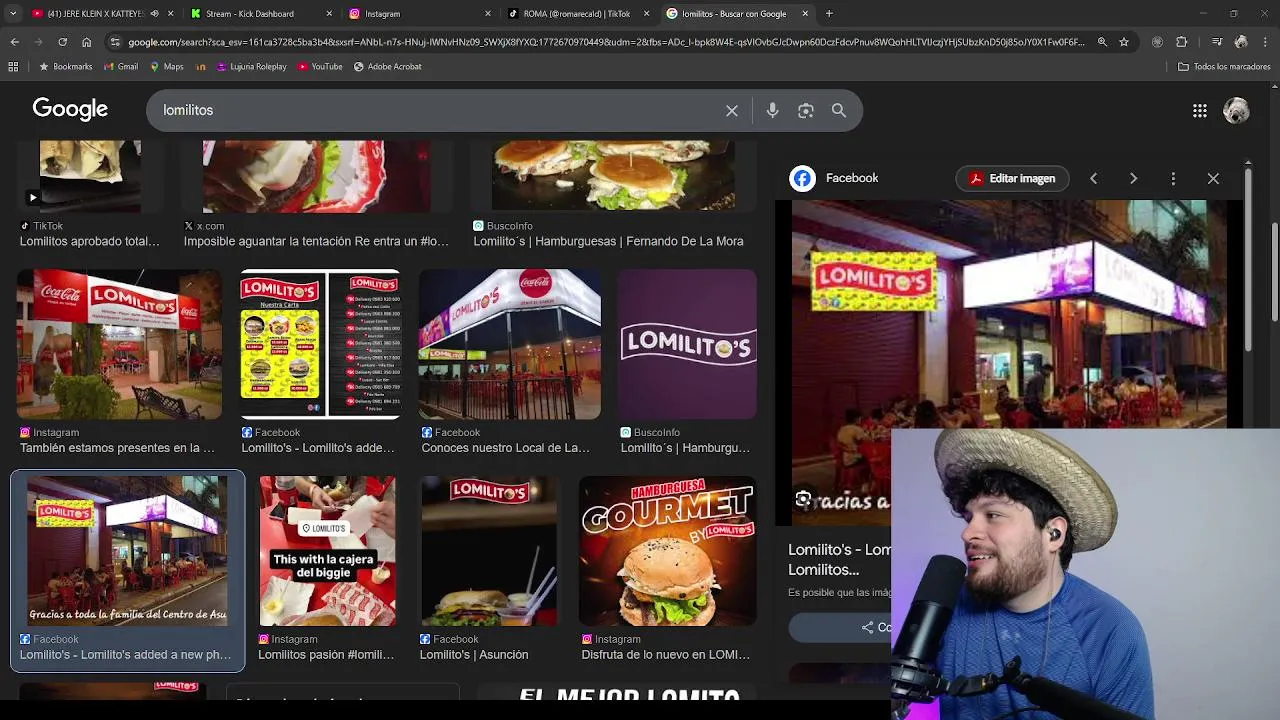Open Imposible aguantar la tentación x.com link
This screenshot has width=1280, height=720.
316,241
